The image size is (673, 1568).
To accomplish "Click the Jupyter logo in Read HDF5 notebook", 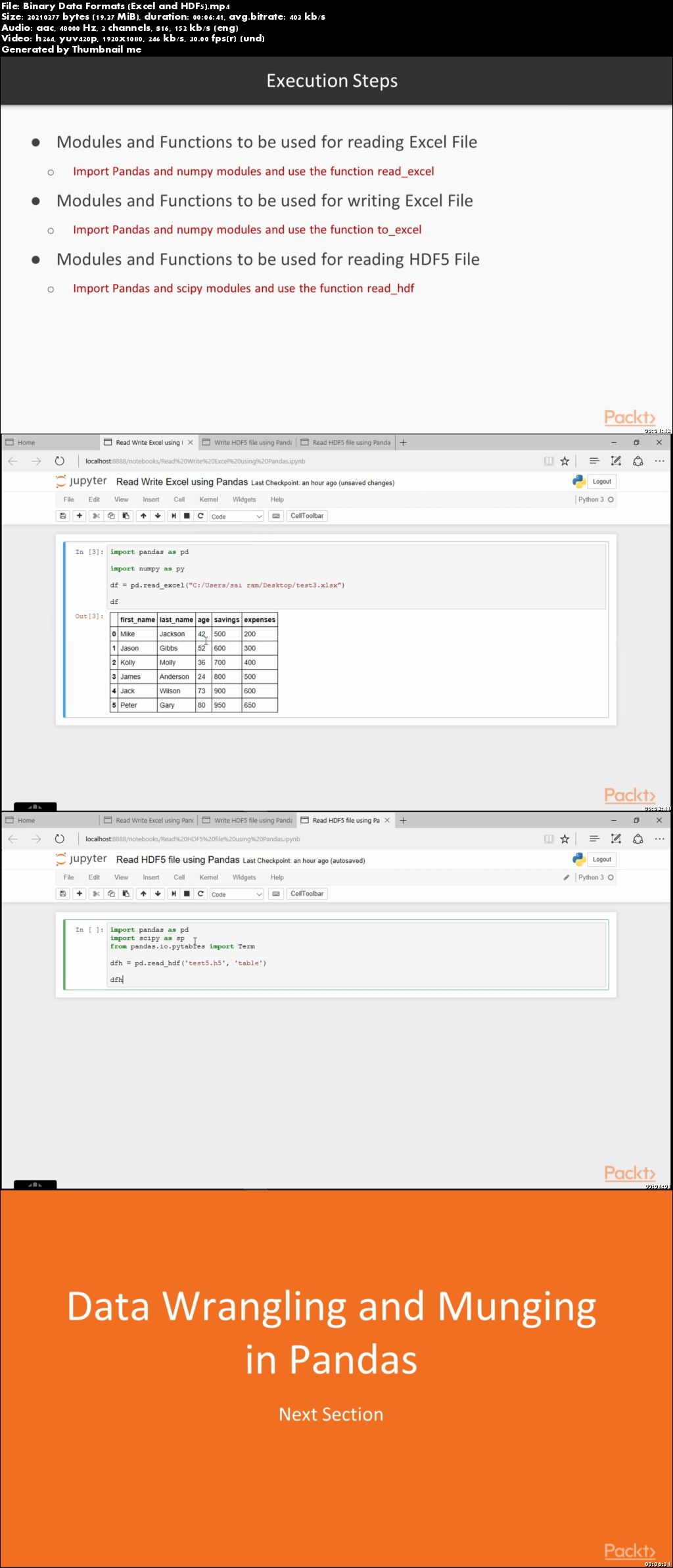I will [81, 859].
